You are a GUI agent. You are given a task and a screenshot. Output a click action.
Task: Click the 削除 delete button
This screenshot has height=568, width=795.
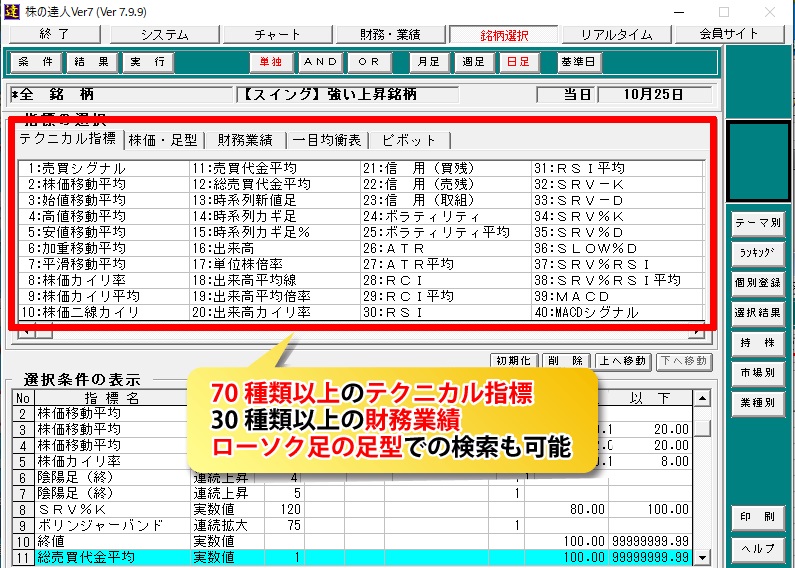566,361
